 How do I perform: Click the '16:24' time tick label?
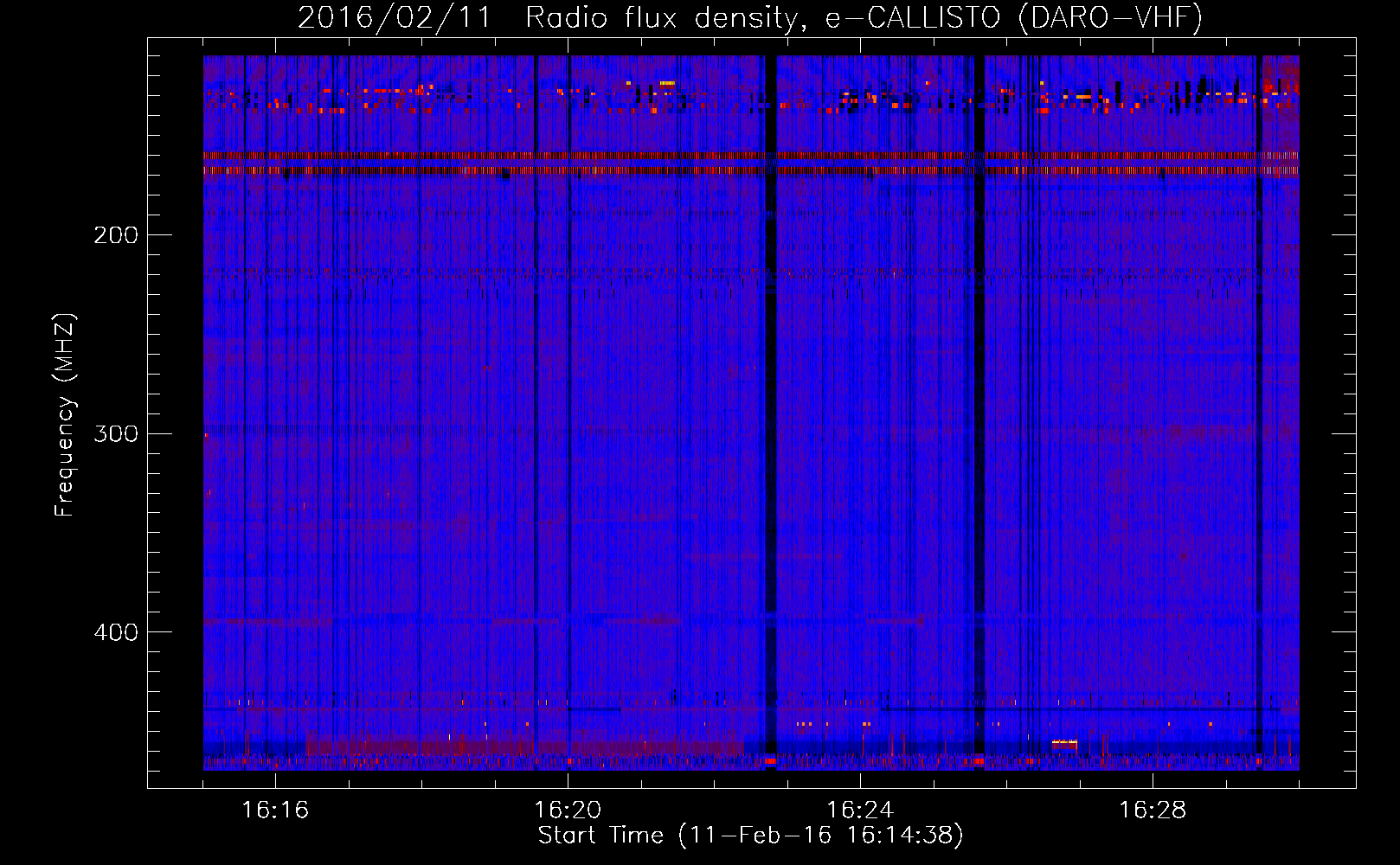[x=860, y=811]
